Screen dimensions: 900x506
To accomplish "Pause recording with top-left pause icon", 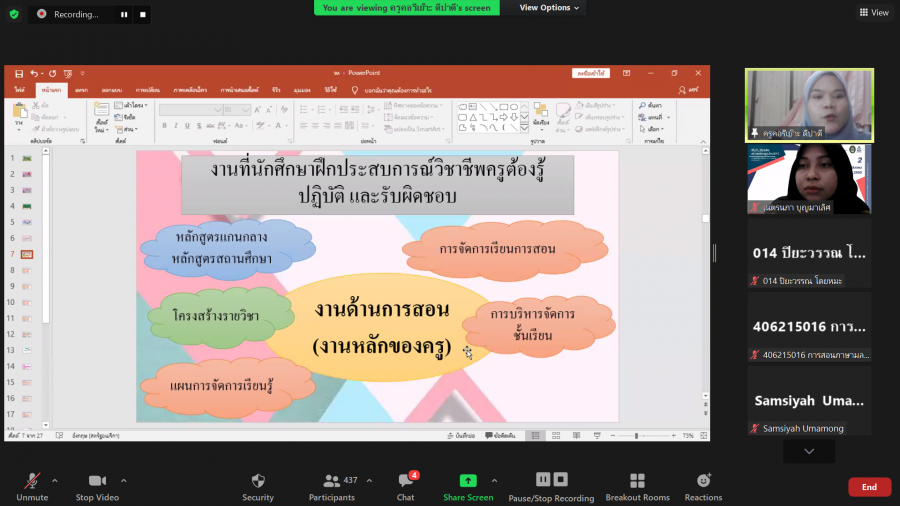I will [124, 15].
